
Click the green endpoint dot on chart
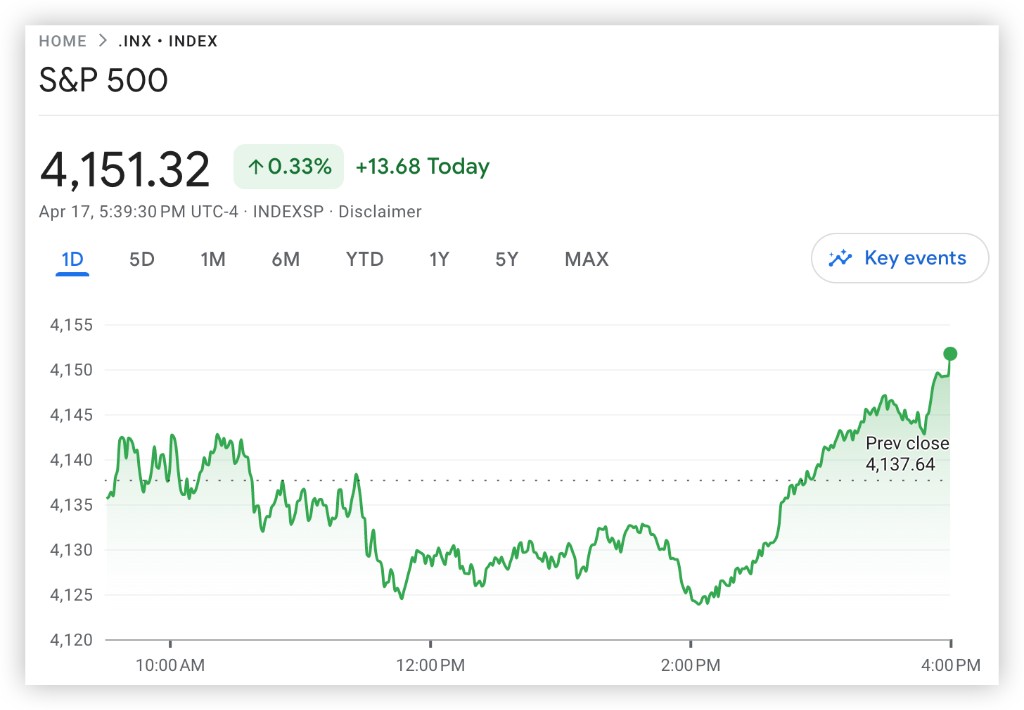click(x=950, y=354)
